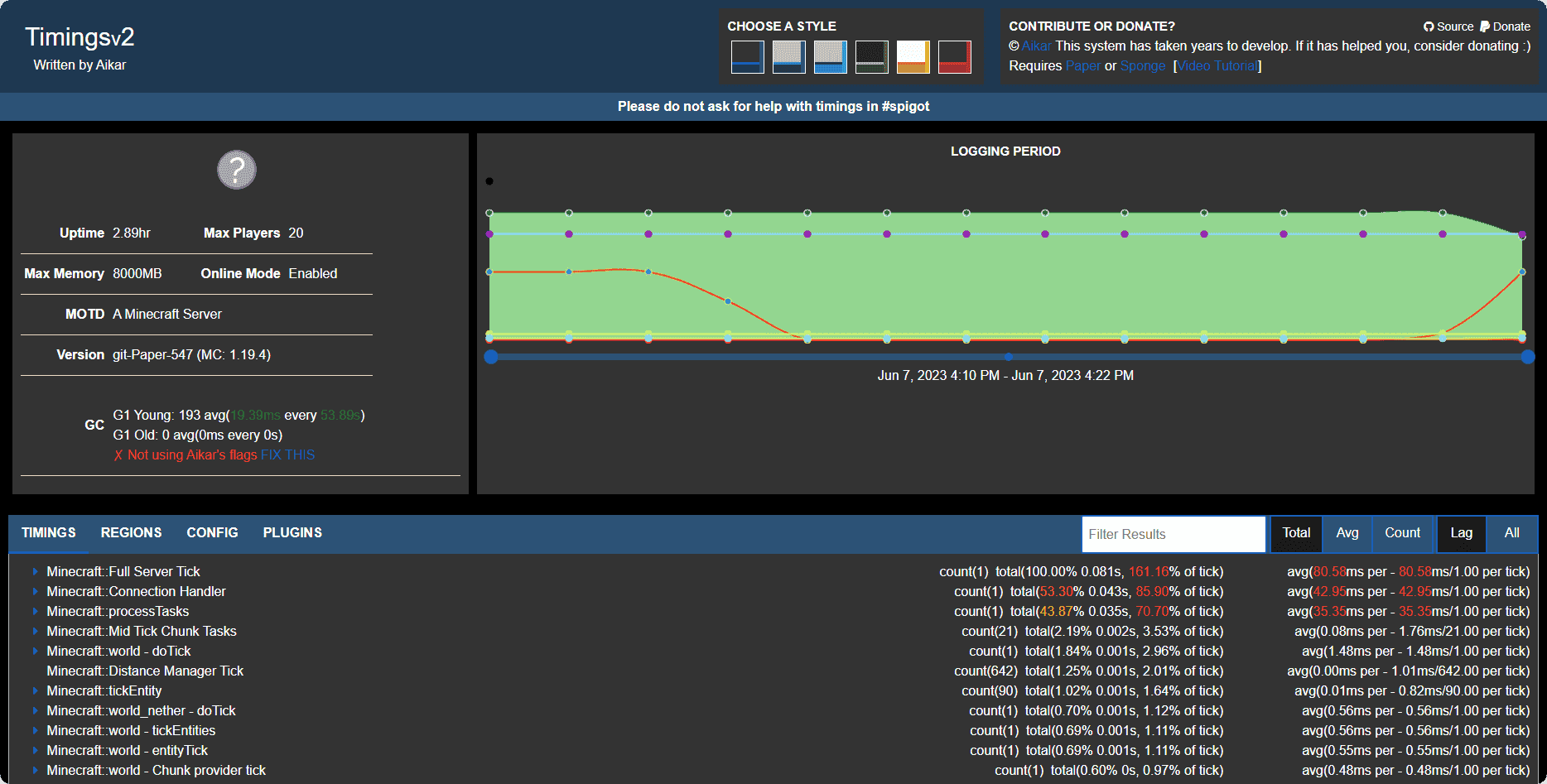Click the GitHub Source icon
Viewport: 1547px width, 784px height.
click(1429, 26)
